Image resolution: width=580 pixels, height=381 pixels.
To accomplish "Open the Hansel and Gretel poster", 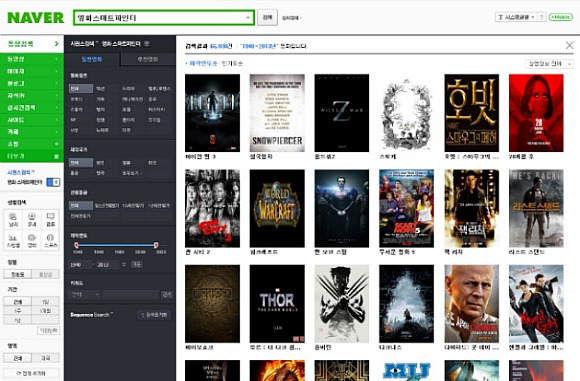I will coord(536,304).
